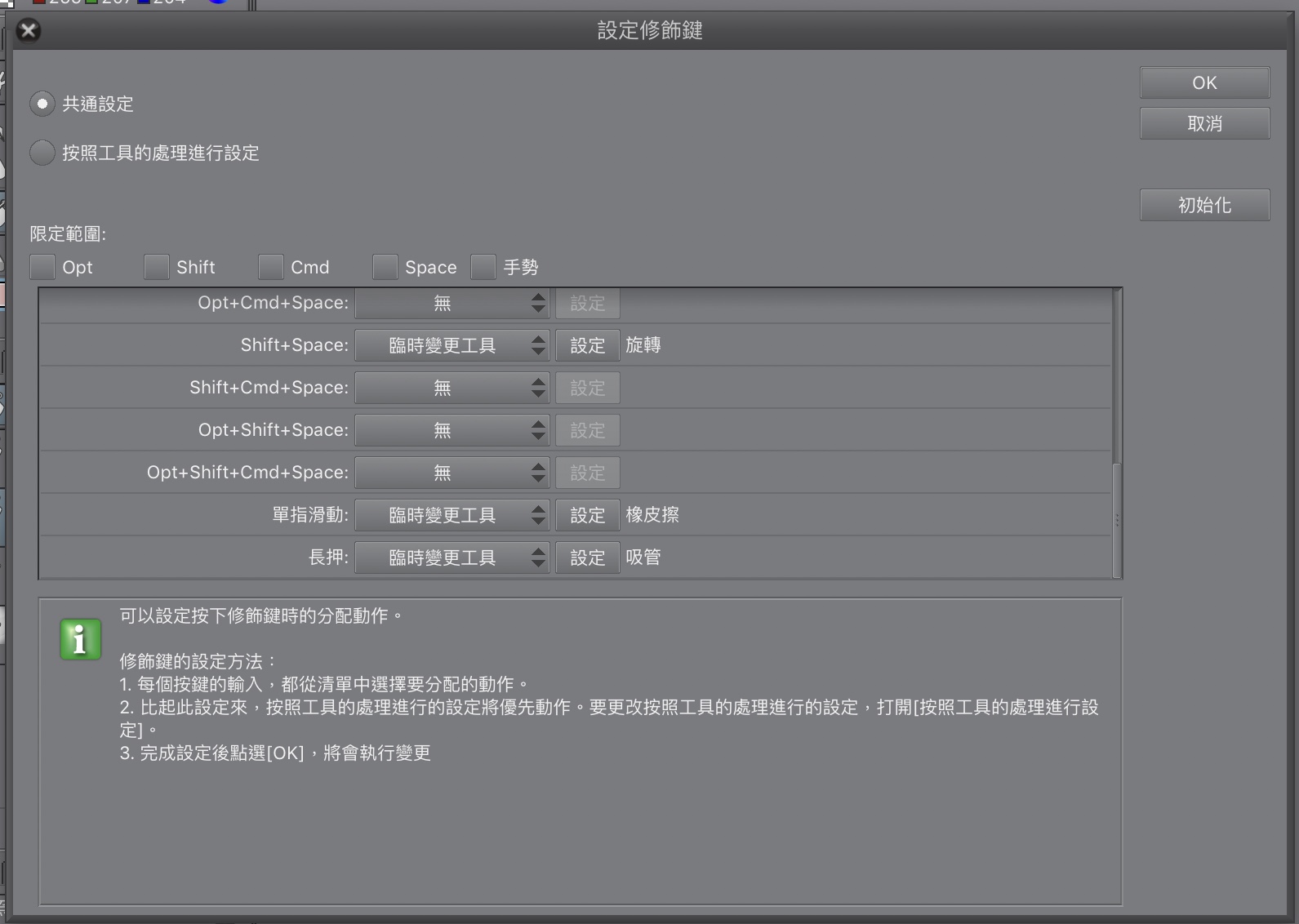Enable the Opt filter checkbox
The width and height of the screenshot is (1299, 924).
[42, 267]
